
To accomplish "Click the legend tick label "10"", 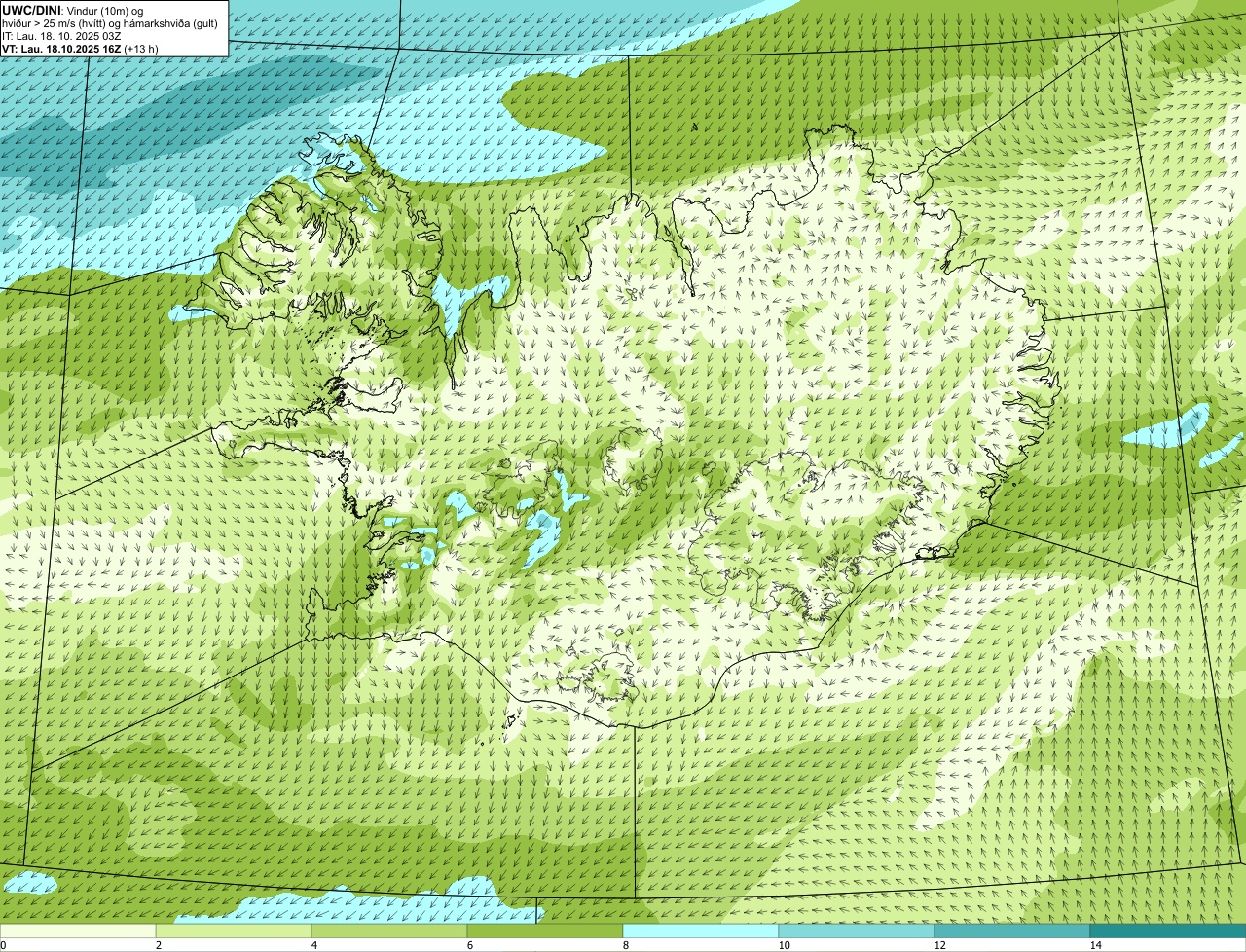I will click(784, 945).
